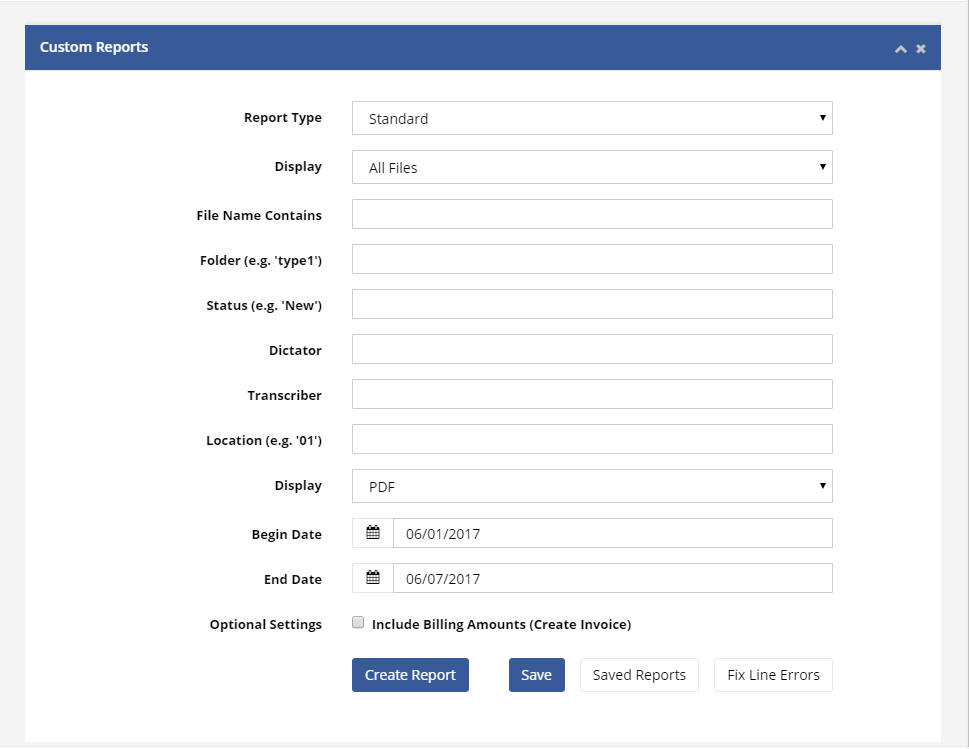Click the Folder input field
Viewport: 969px width, 749px height.
(592, 259)
